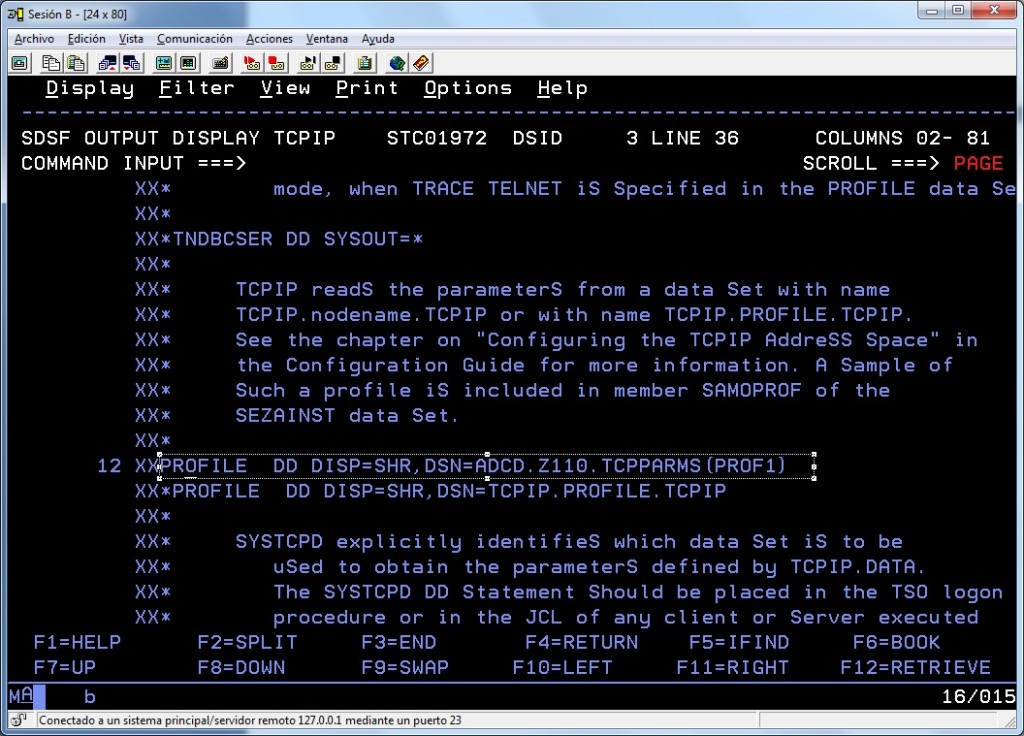Click the connection status icon in status bar
Image resolution: width=1024 pixels, height=736 pixels.
tap(19, 720)
